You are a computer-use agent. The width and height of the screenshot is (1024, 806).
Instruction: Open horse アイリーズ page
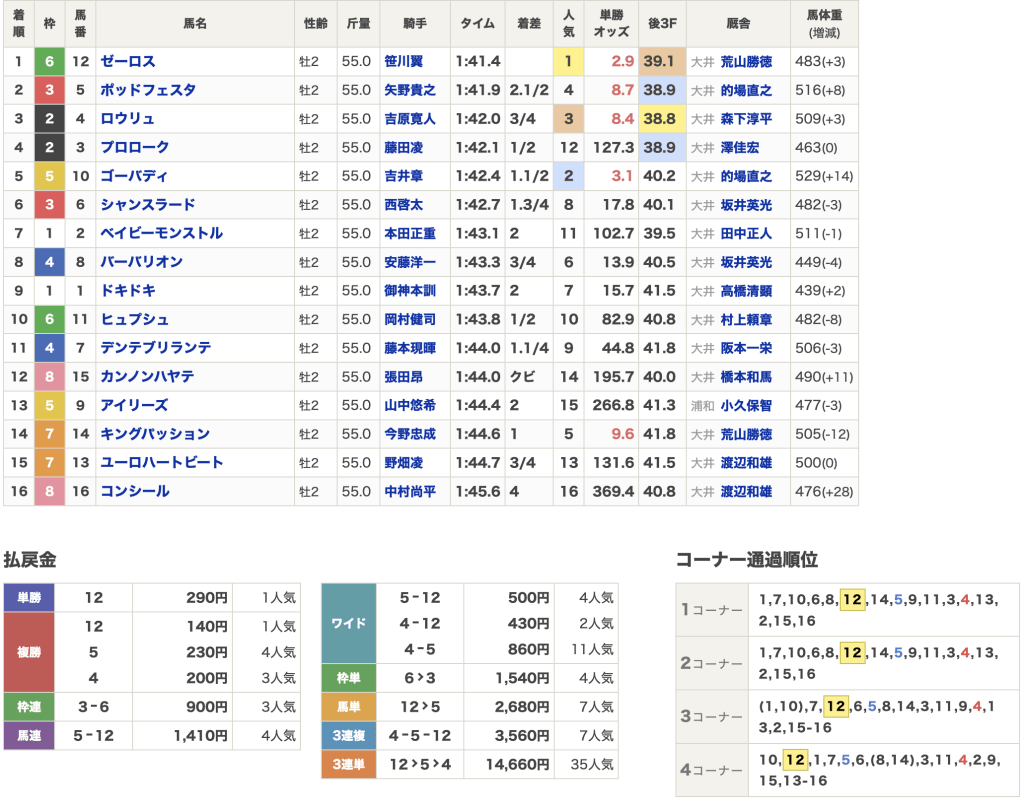tap(134, 406)
